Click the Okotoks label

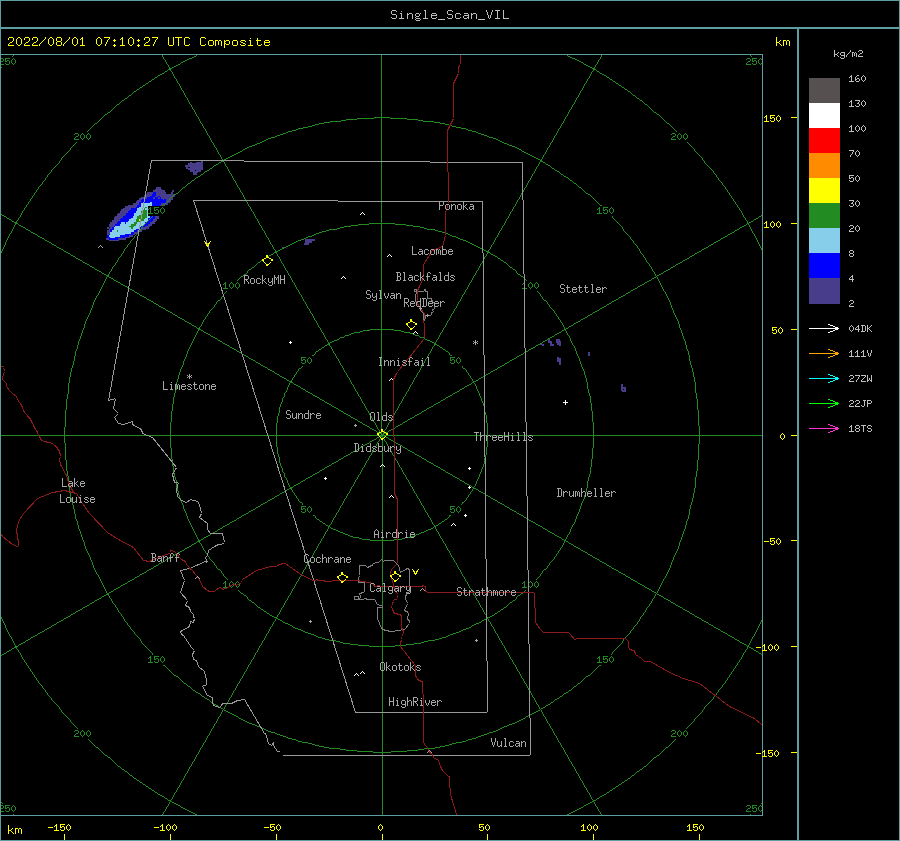click(400, 667)
